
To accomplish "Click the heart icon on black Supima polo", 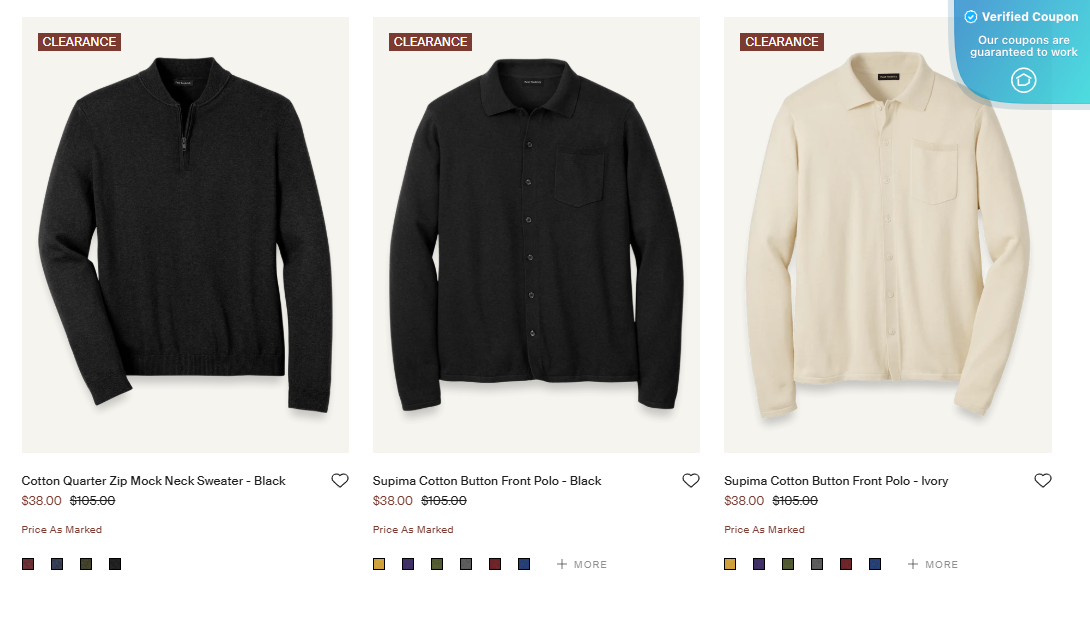I will click(690, 480).
